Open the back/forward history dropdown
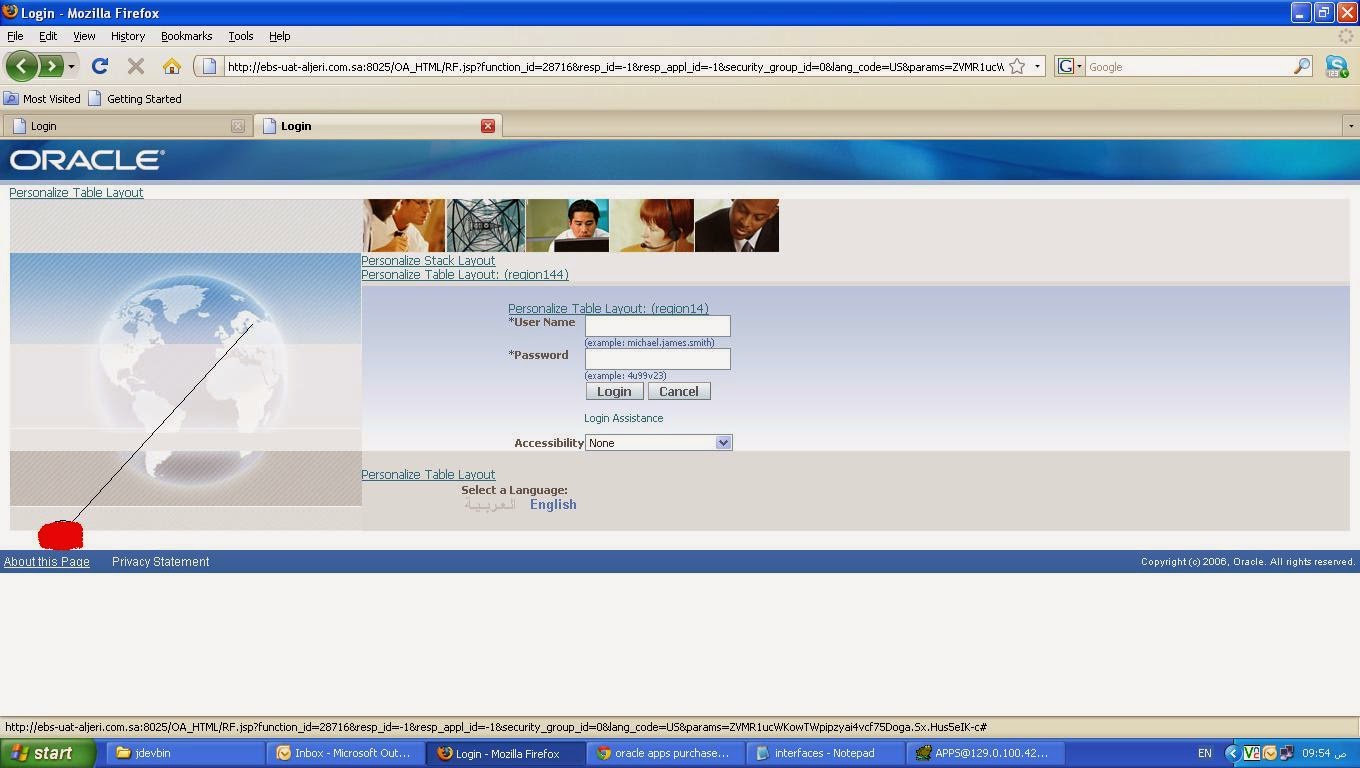Viewport: 1360px width, 768px height. point(71,67)
